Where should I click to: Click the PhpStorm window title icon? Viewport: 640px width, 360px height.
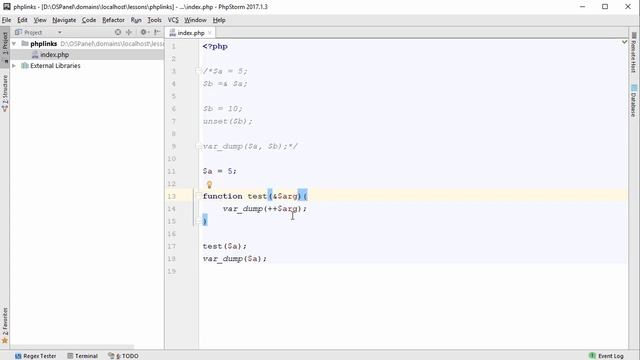[x=7, y=7]
